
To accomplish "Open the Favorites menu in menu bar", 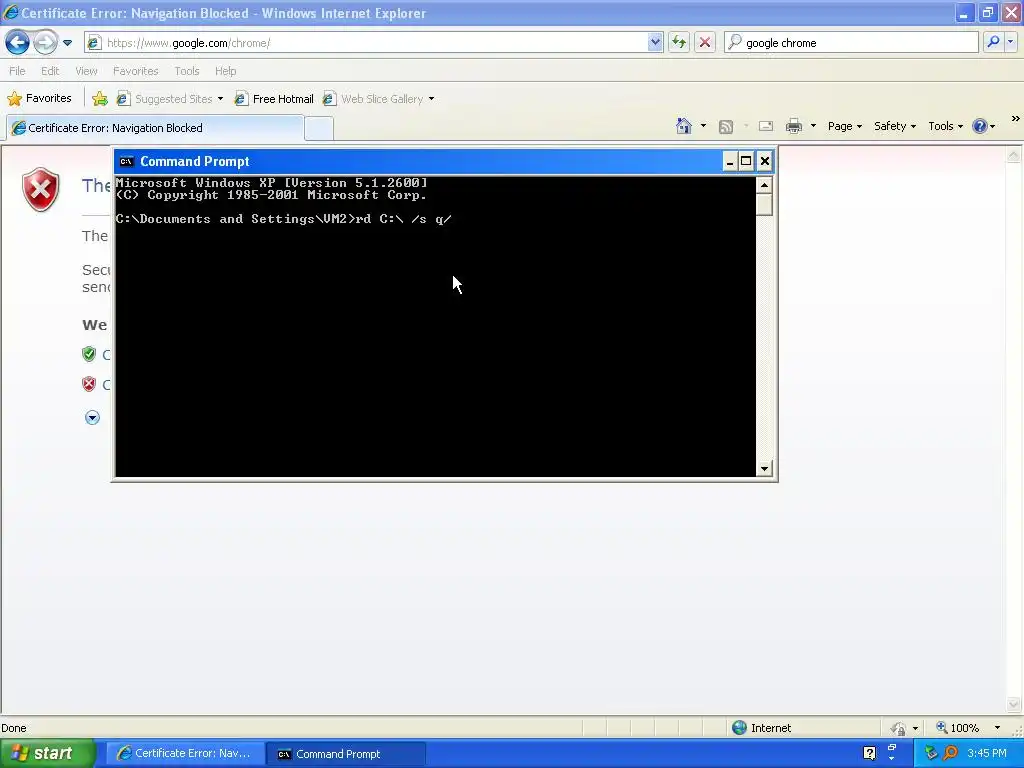I will tap(136, 71).
